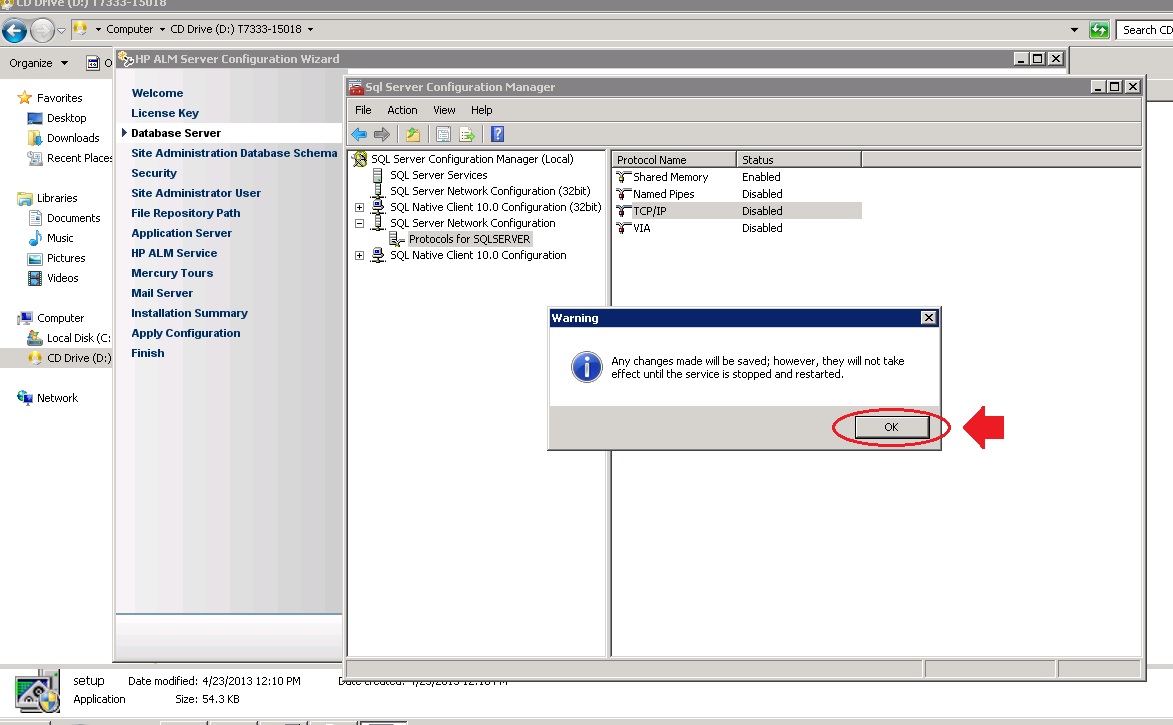The image size is (1173, 725).
Task: Select SQL Server Configuration Manager (Local) root
Action: pos(472,159)
